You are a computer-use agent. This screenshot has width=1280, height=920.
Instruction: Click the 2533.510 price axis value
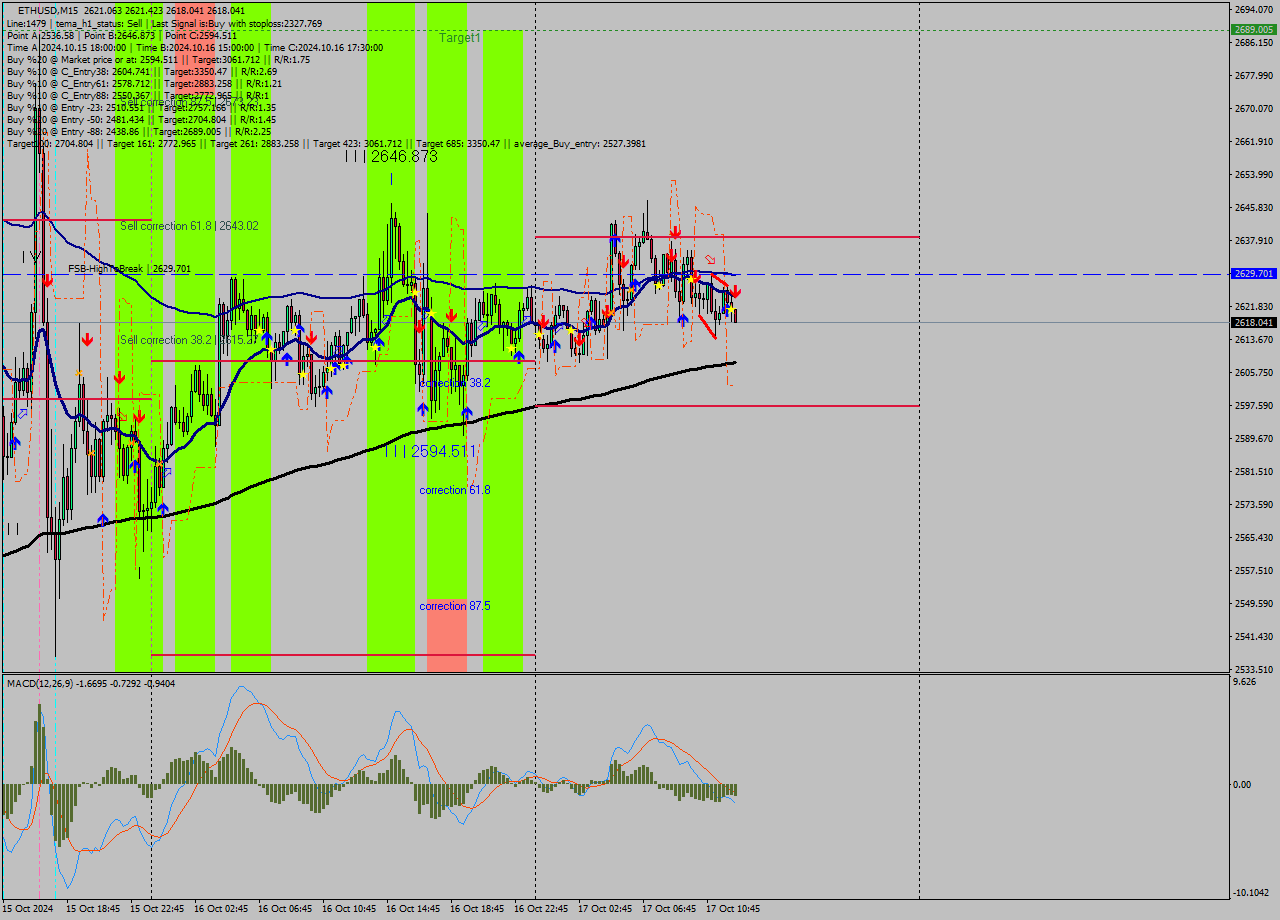tap(1253, 669)
